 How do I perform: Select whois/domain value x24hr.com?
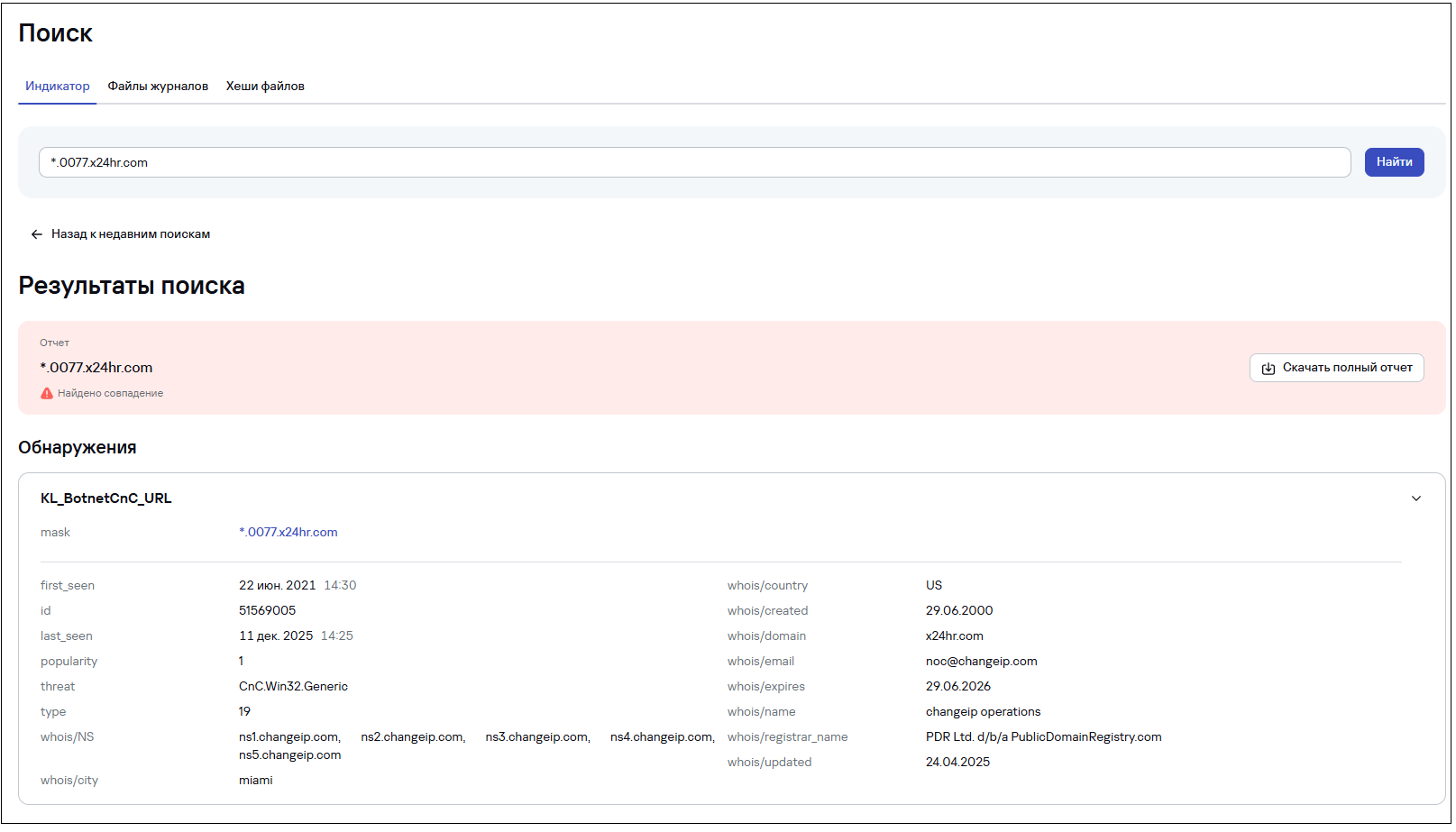tap(955, 636)
